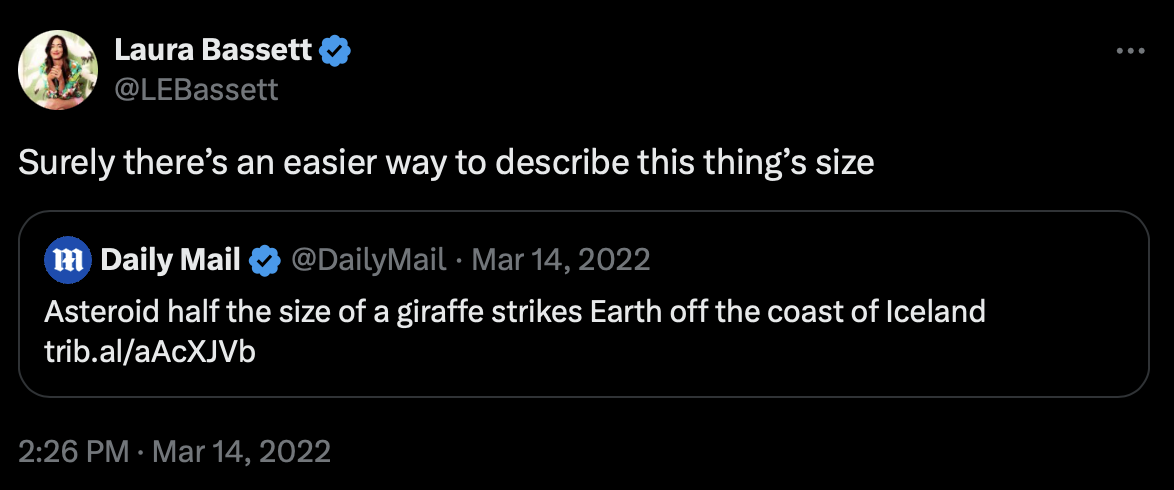Click the word "Asteroid" starting the quoted headline
The image size is (1174, 490).
(87, 313)
